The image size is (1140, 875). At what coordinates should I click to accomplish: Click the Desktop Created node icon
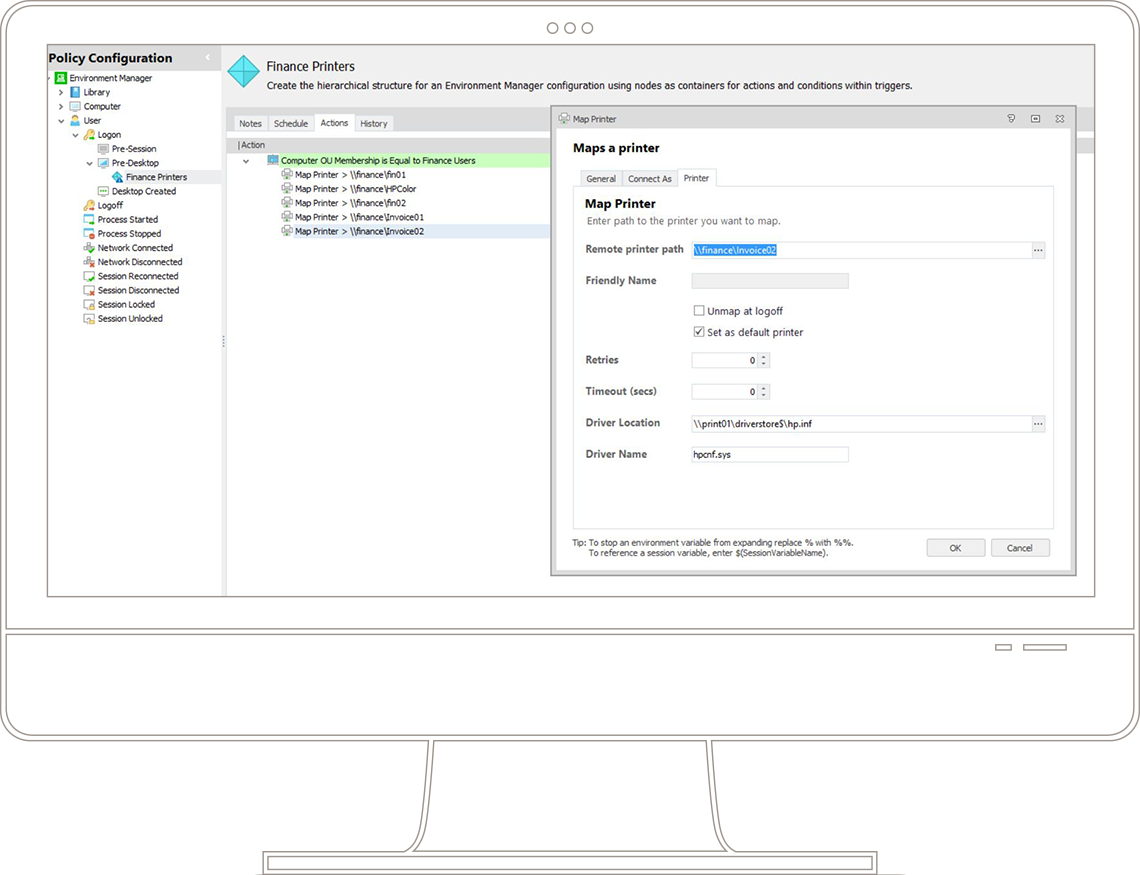click(x=103, y=191)
